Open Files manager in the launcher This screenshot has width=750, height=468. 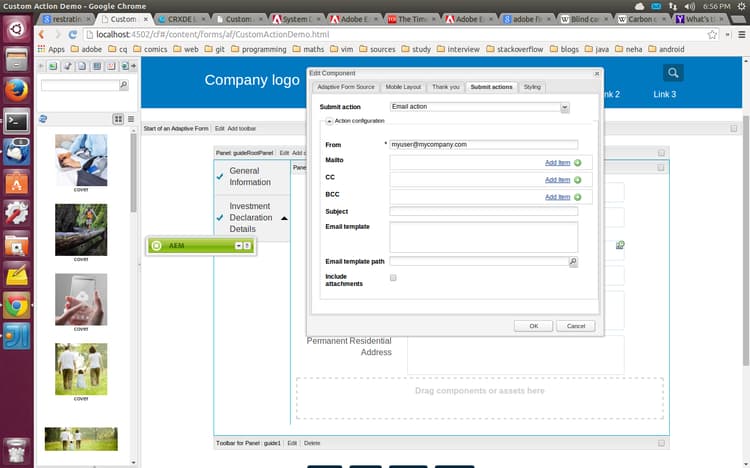pos(17,59)
